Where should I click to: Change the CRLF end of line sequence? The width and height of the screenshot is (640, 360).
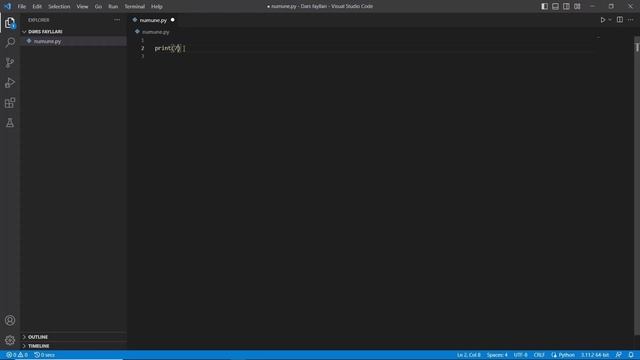tap(539, 355)
